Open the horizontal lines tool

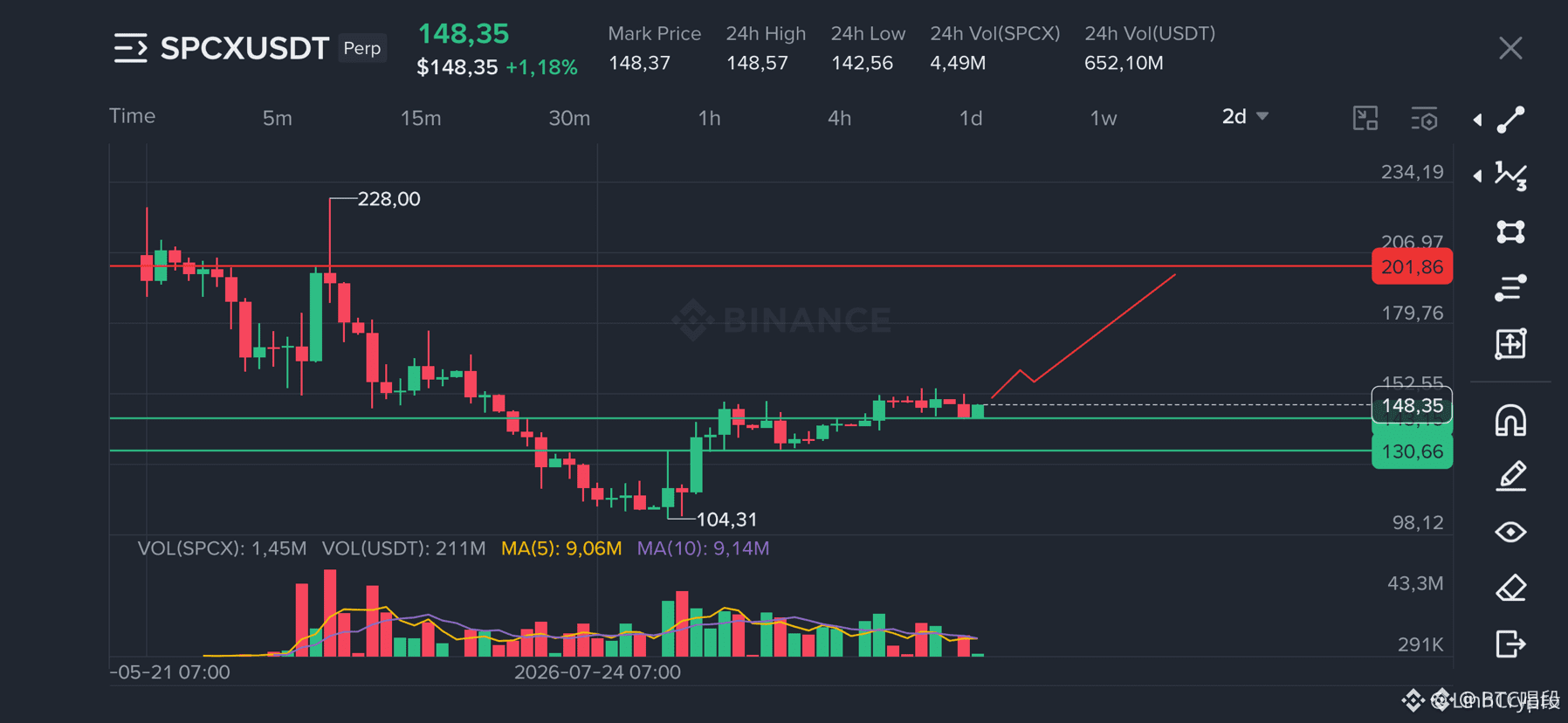(1510, 287)
